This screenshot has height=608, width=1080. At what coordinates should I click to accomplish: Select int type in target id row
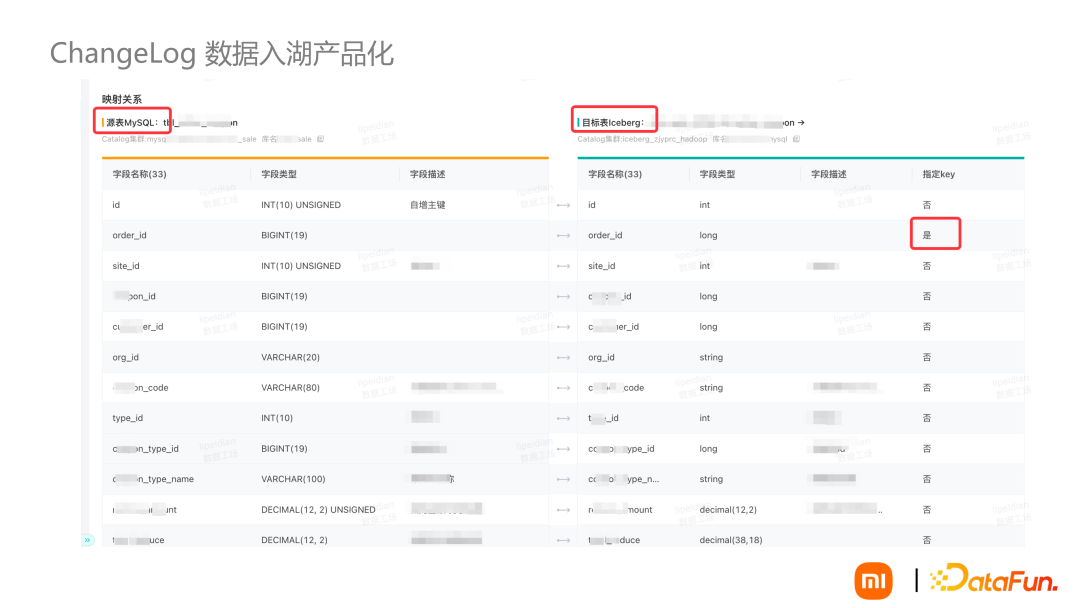[704, 205]
